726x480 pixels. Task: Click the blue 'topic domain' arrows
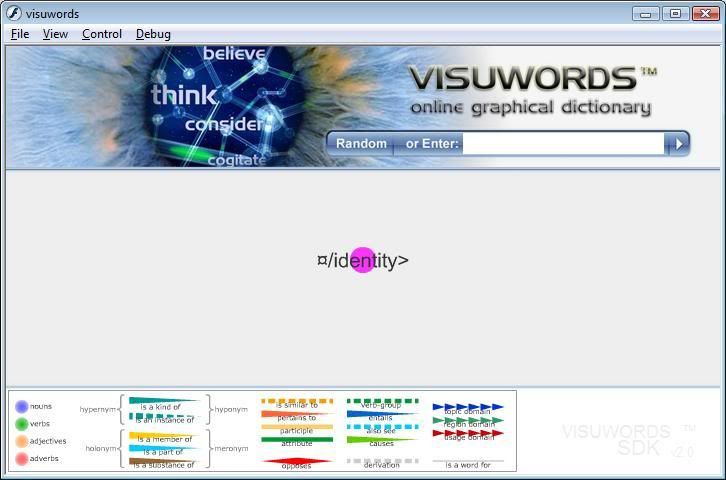(x=468, y=407)
